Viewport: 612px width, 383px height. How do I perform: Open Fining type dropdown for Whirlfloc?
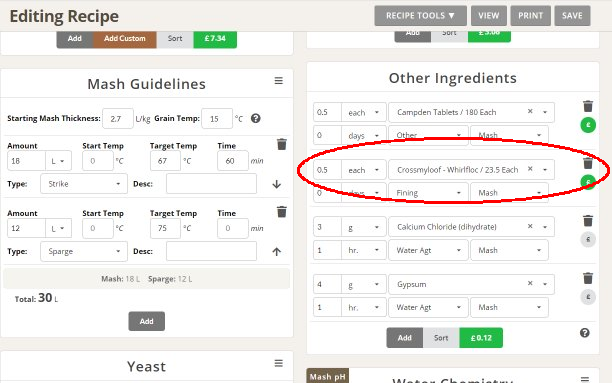428,193
